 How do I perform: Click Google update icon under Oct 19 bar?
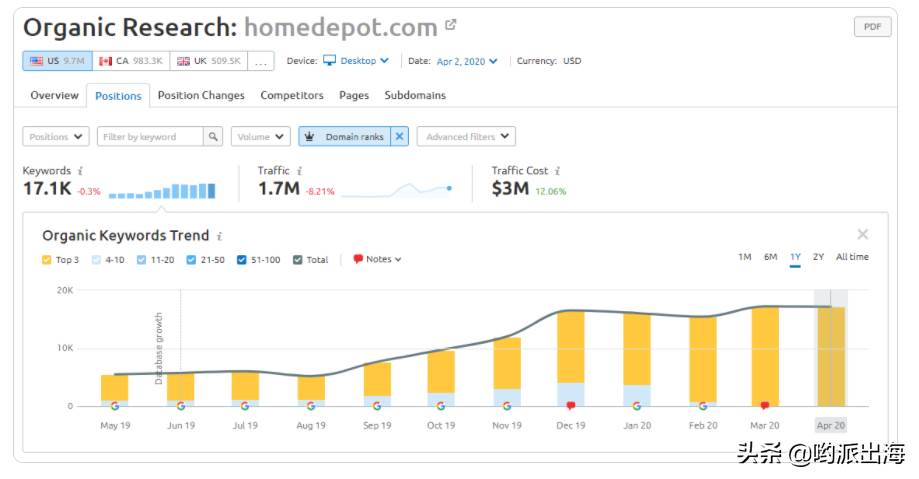tap(441, 406)
